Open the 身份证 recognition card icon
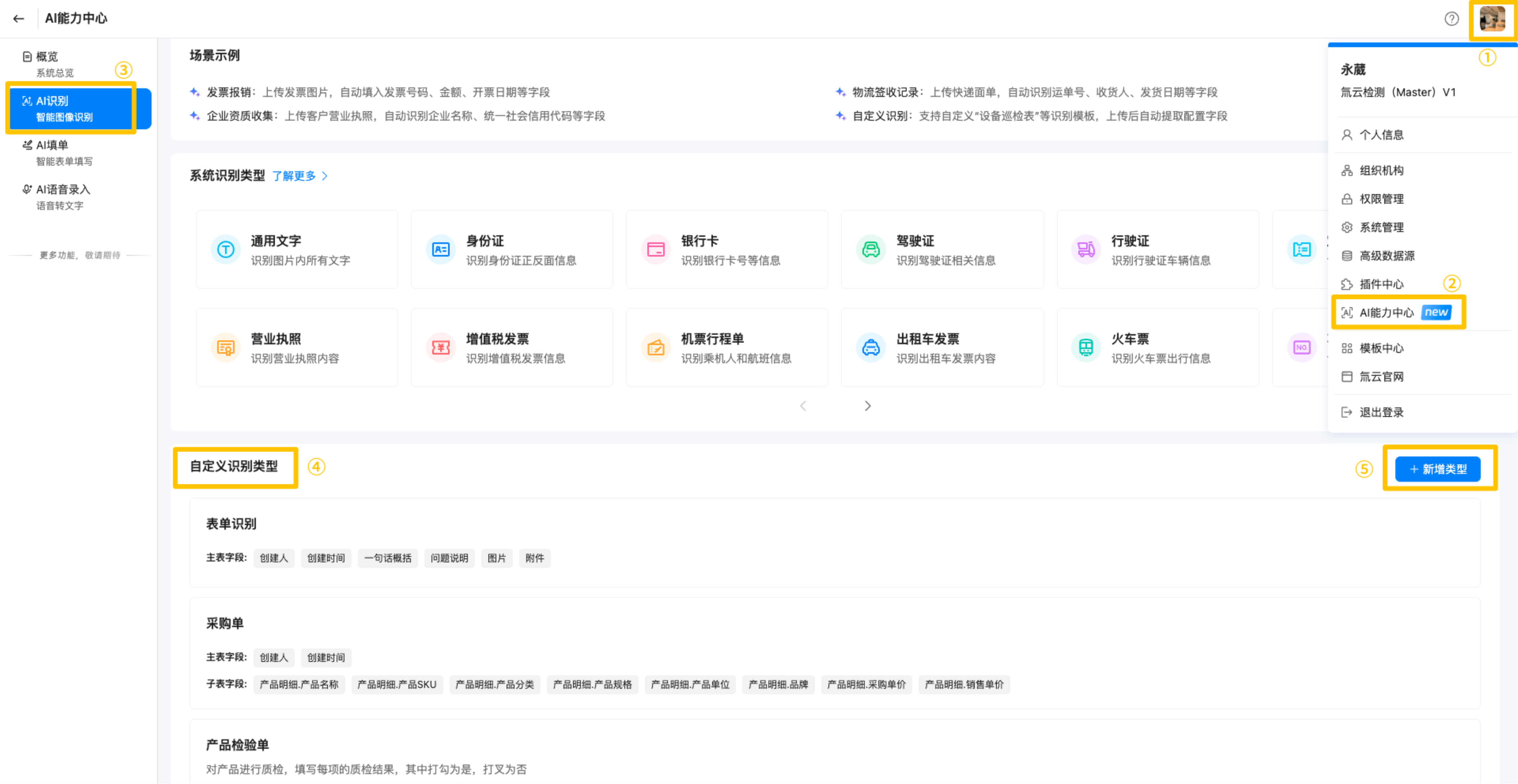 (441, 250)
